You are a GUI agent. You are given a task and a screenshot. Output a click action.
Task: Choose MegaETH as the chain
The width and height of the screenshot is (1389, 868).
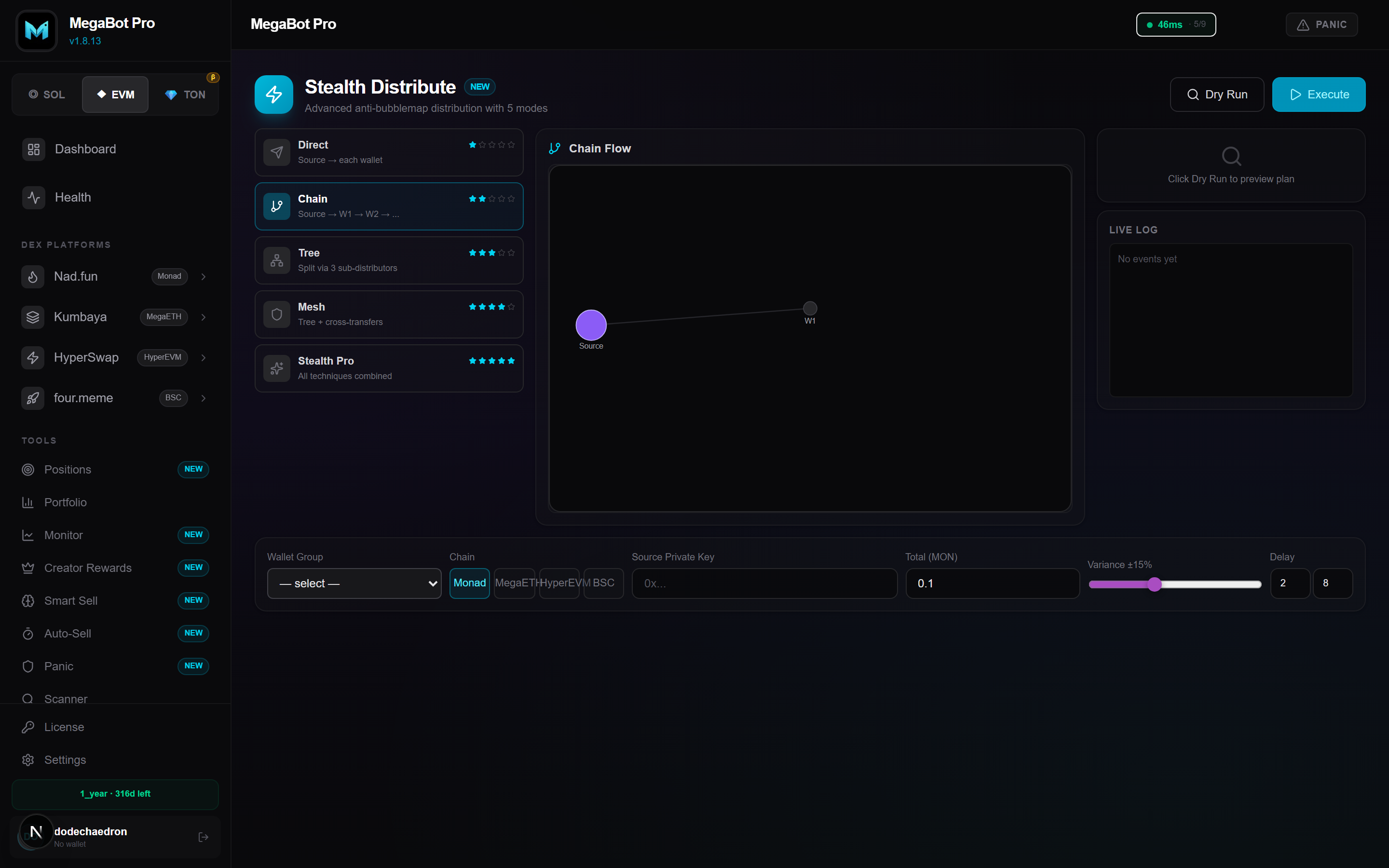[515, 583]
